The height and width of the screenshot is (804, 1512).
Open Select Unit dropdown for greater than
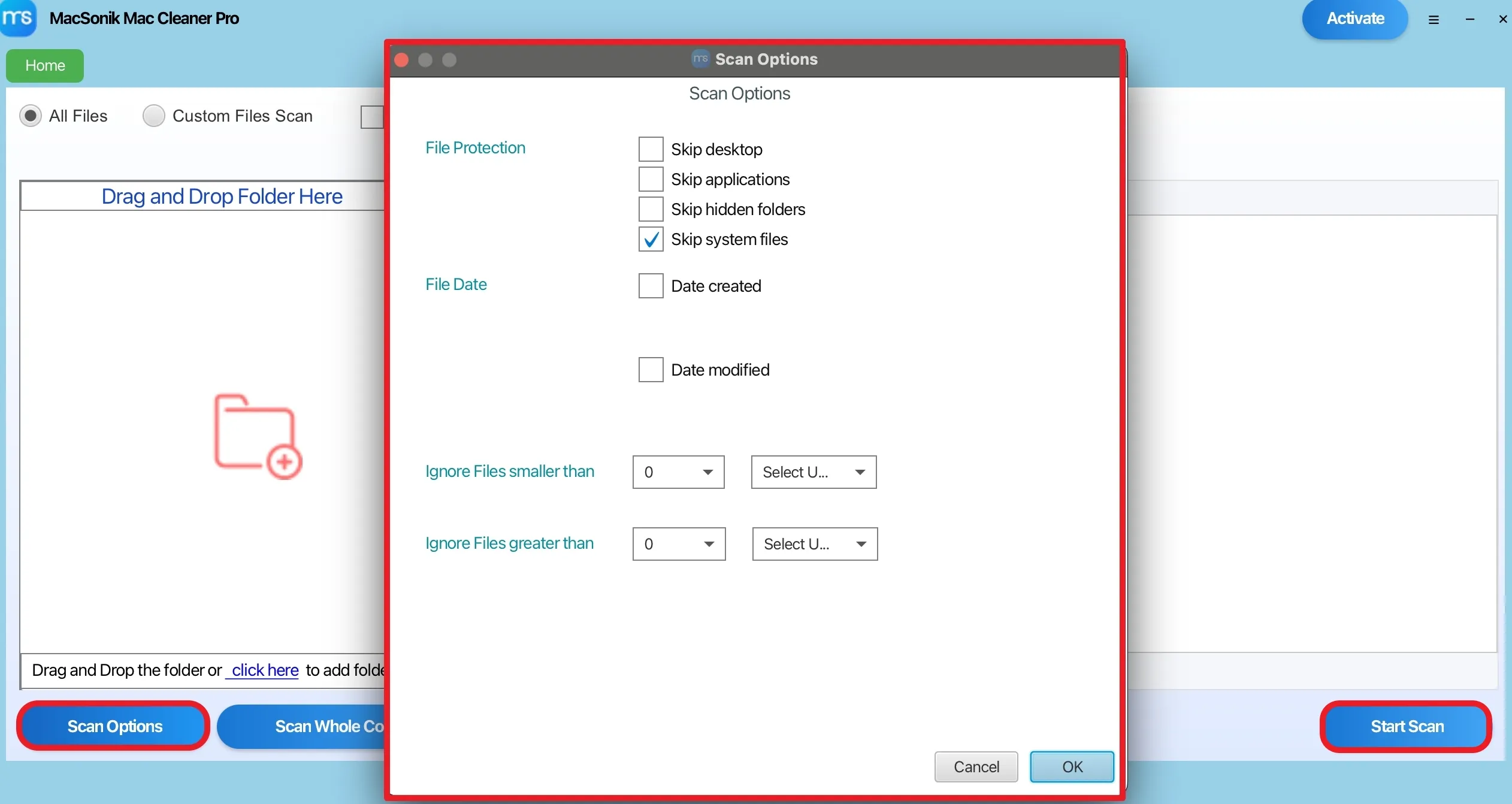click(x=815, y=544)
